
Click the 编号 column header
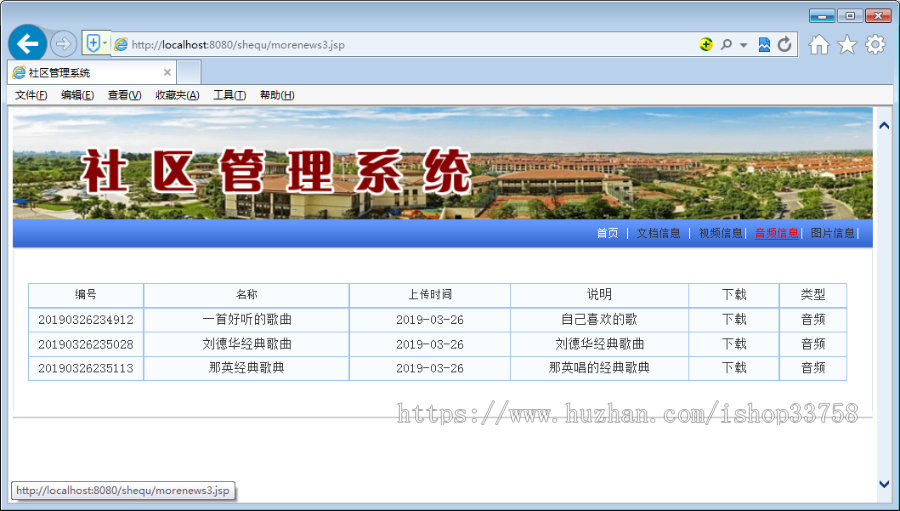(86, 295)
